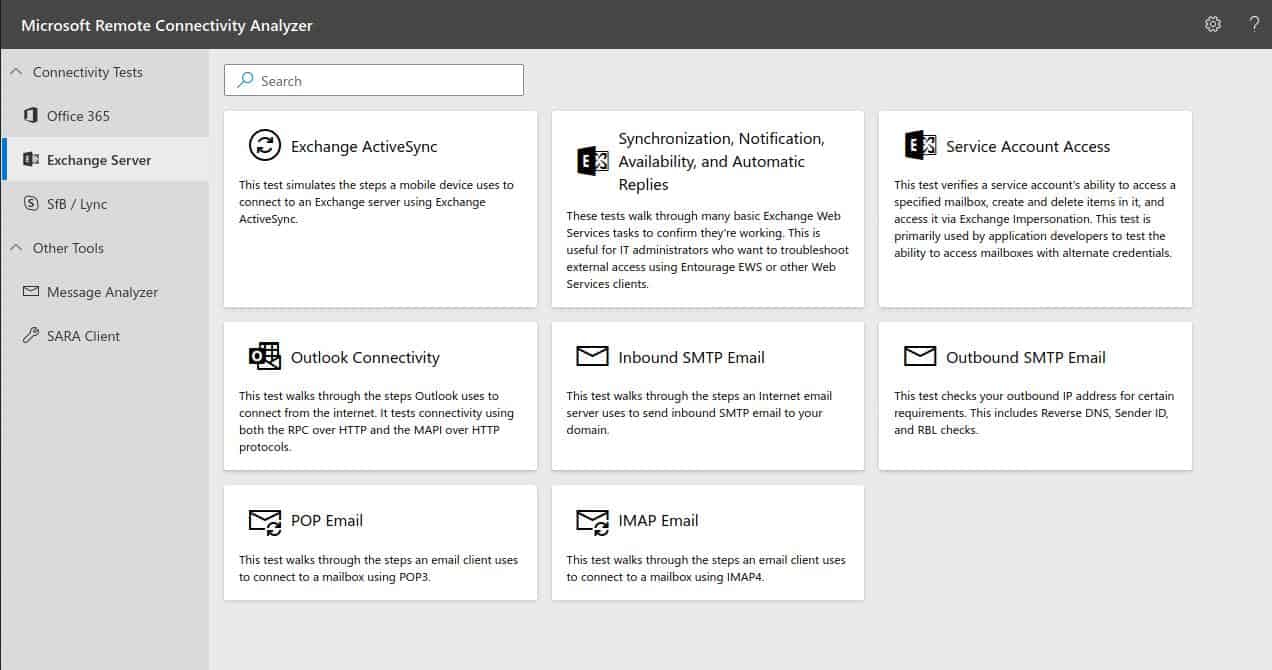Open the Outlook Connectivity test

click(380, 396)
